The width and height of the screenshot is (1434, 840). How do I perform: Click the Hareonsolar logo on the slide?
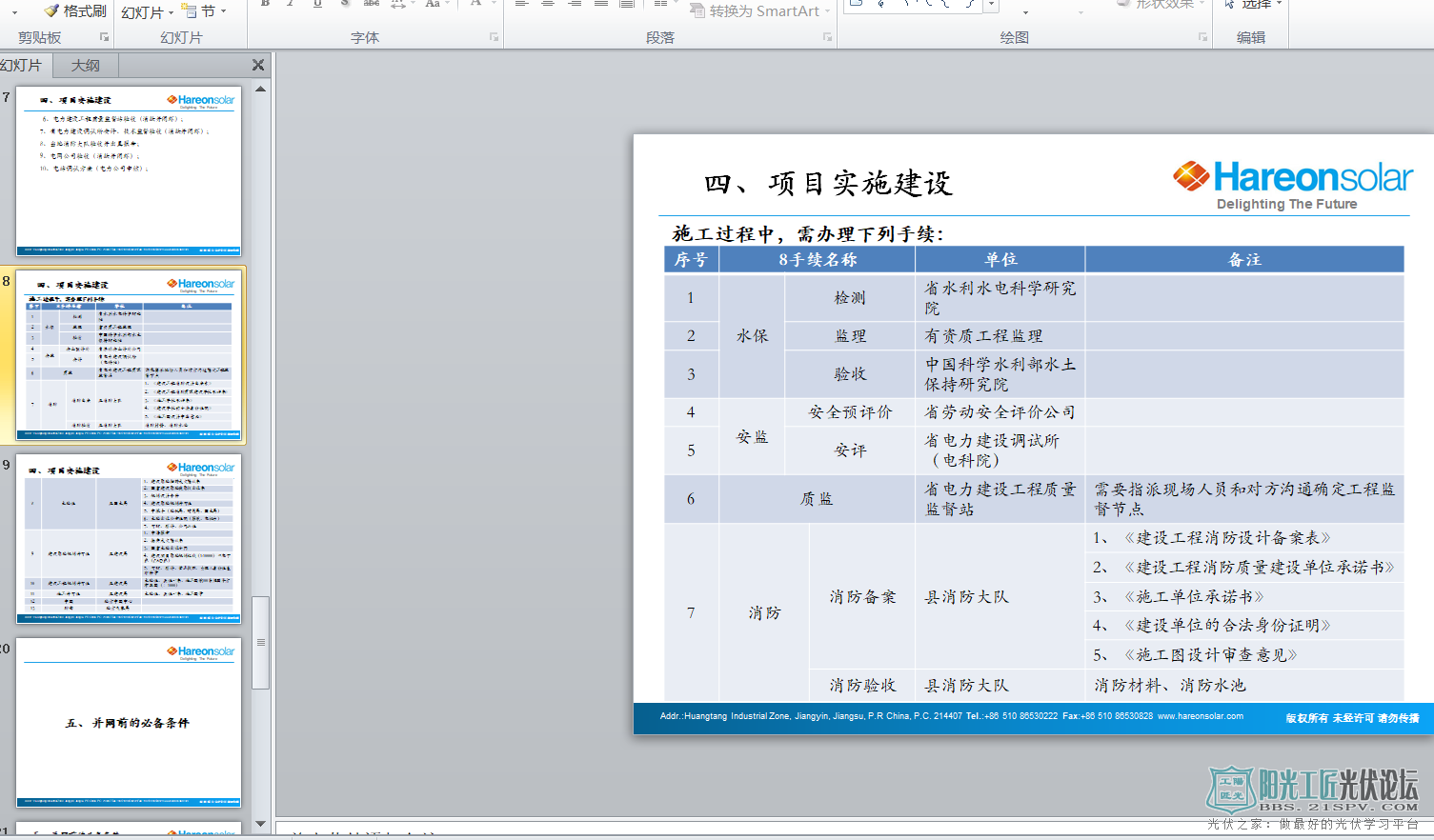1293,186
